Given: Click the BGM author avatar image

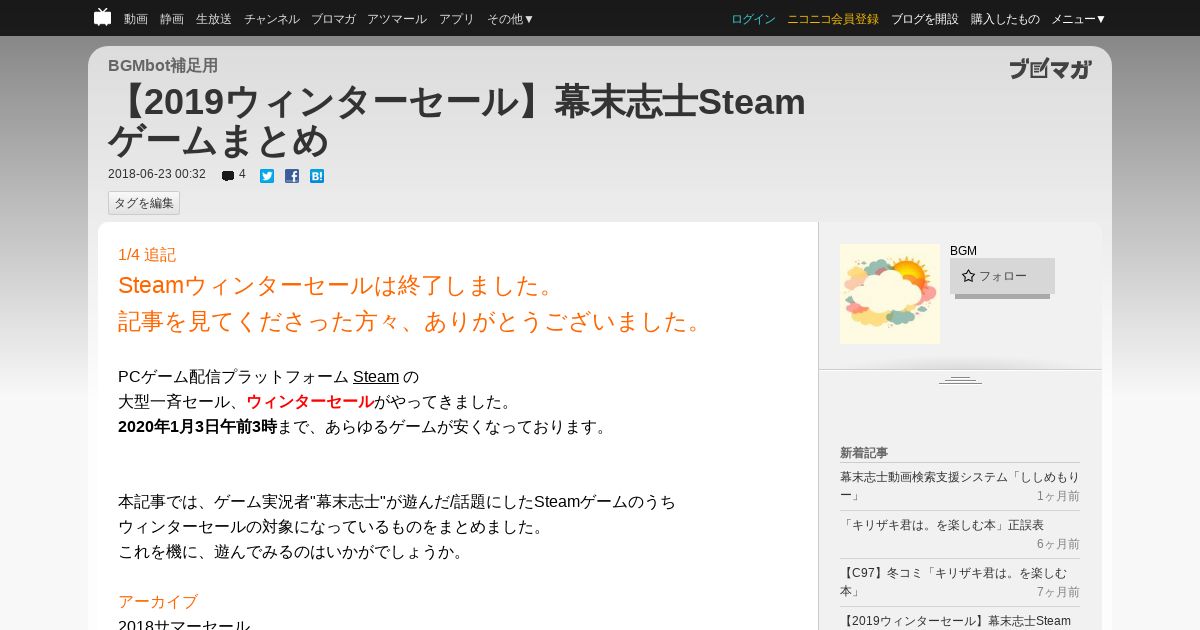Looking at the screenshot, I should (x=890, y=294).
